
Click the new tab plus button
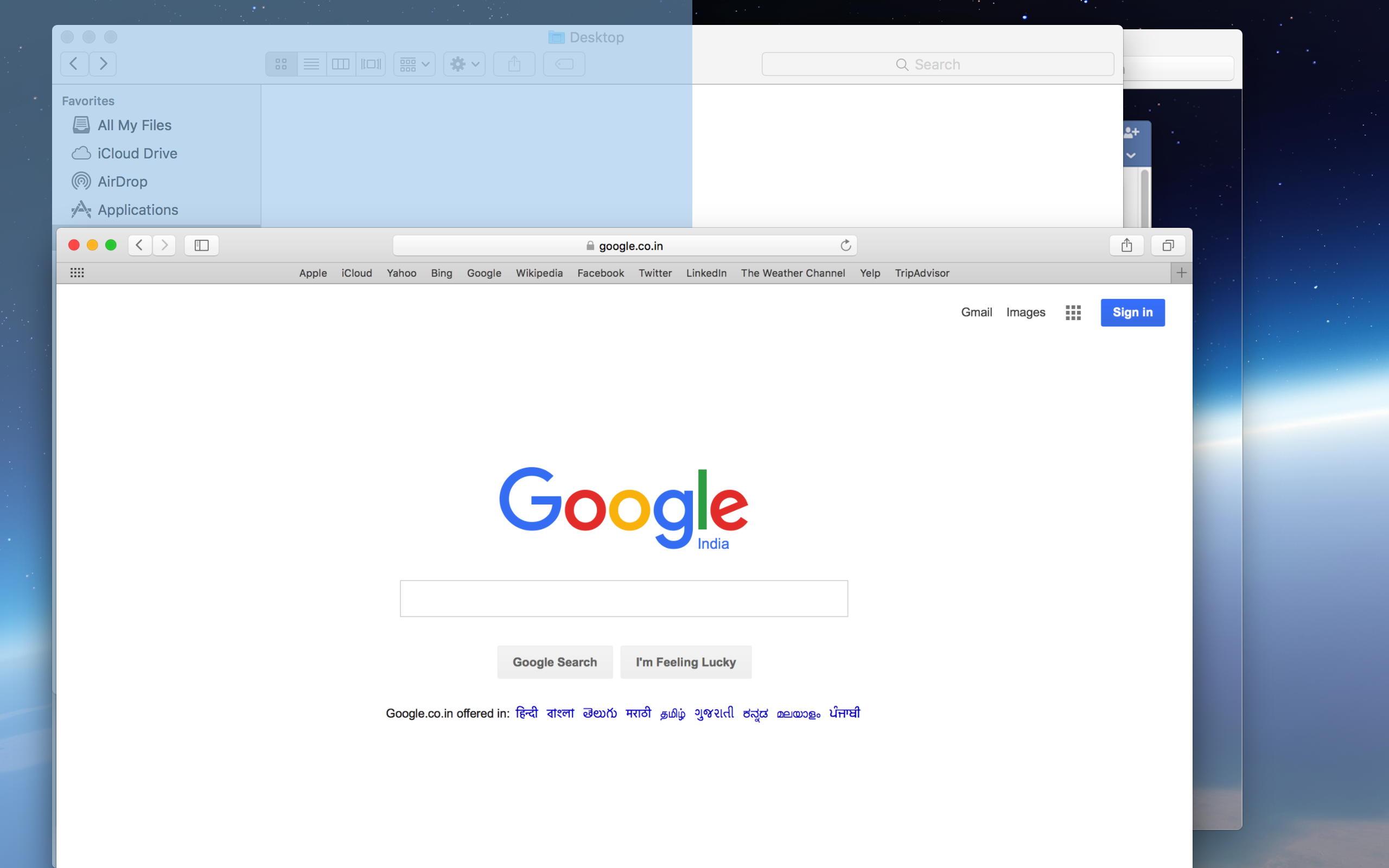point(1181,272)
